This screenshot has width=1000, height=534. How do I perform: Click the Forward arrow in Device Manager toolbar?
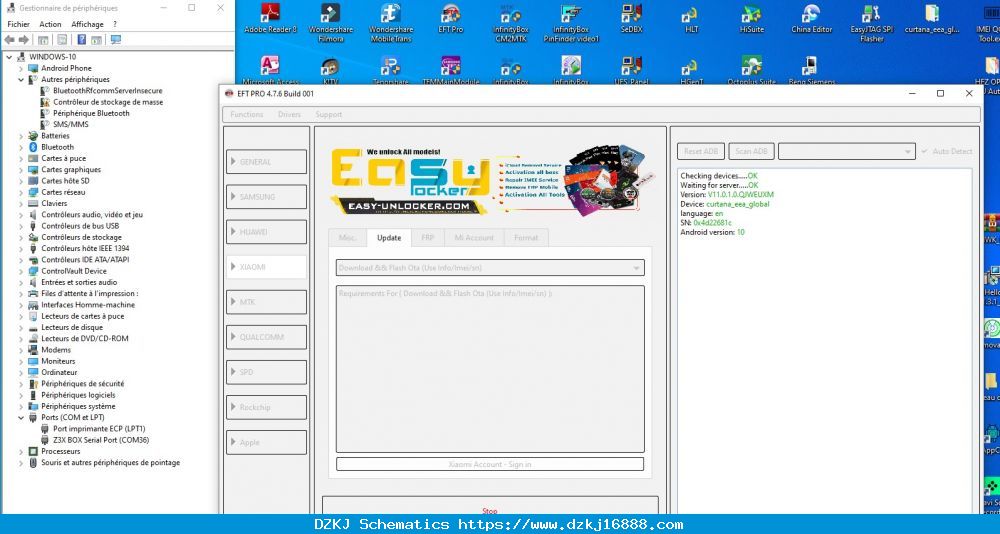pos(24,40)
